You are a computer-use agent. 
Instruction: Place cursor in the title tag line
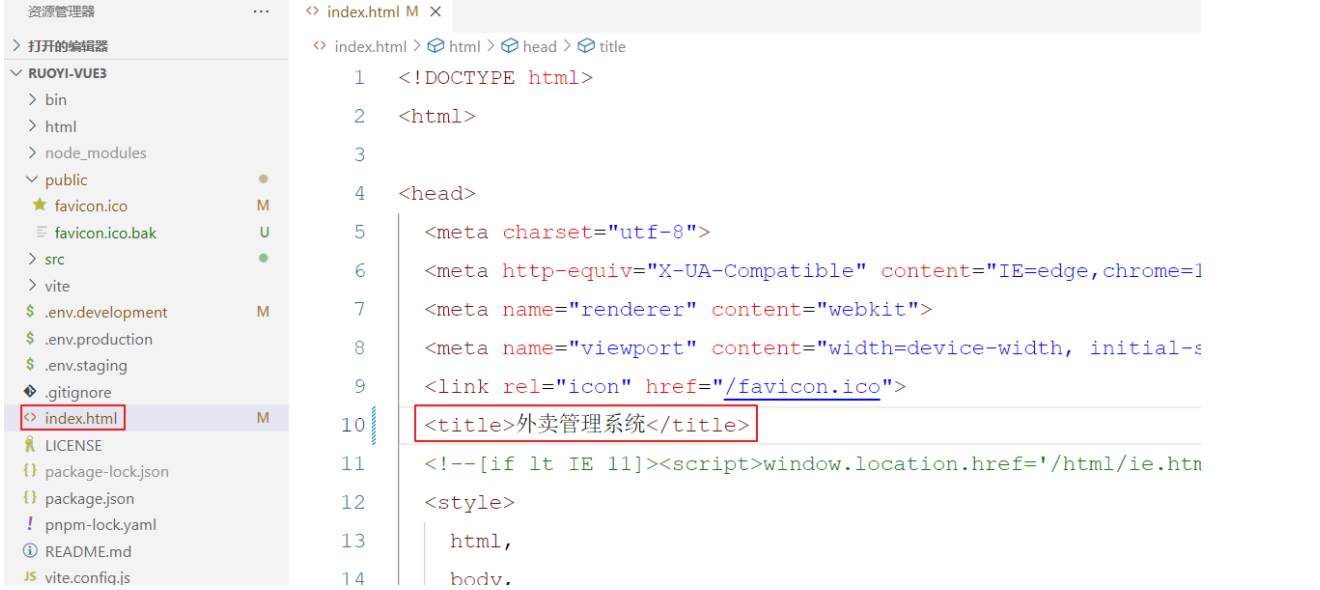[587, 425]
